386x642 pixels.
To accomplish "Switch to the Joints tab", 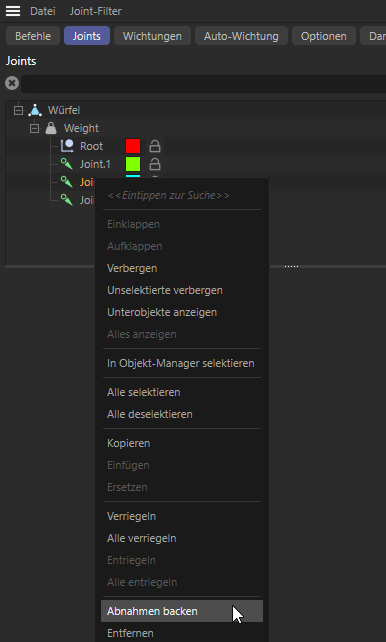I will 87,36.
